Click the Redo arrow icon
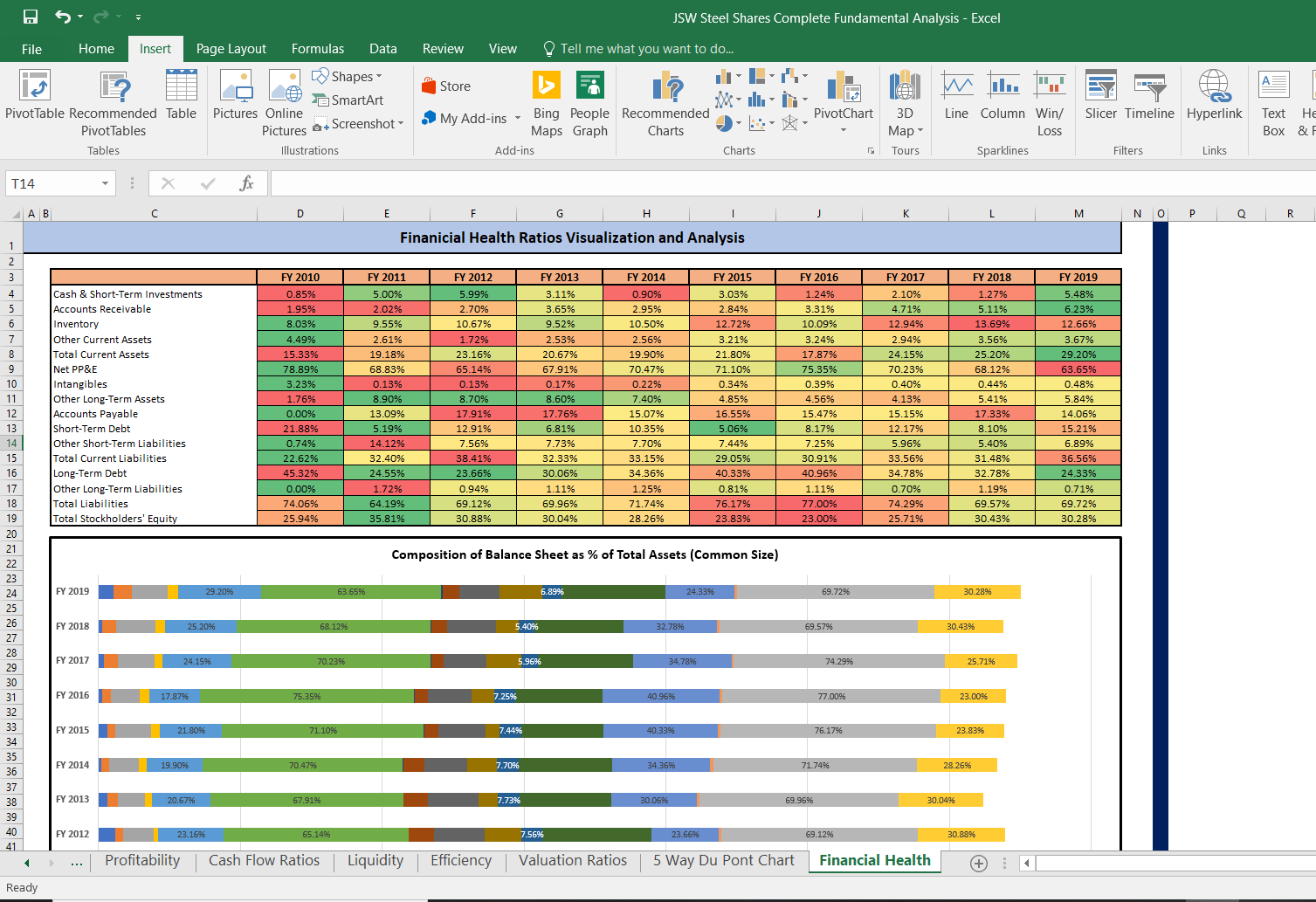This screenshot has height=902, width=1316. [x=101, y=17]
